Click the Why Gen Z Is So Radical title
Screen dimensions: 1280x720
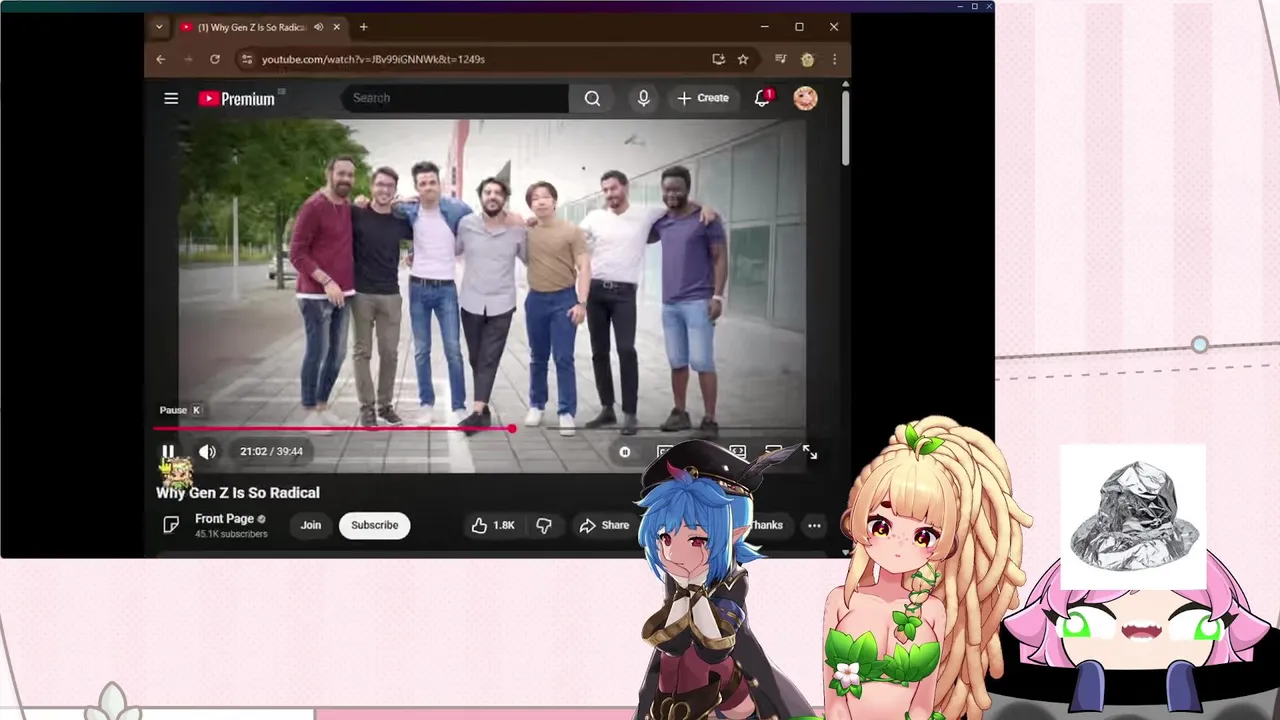(238, 492)
